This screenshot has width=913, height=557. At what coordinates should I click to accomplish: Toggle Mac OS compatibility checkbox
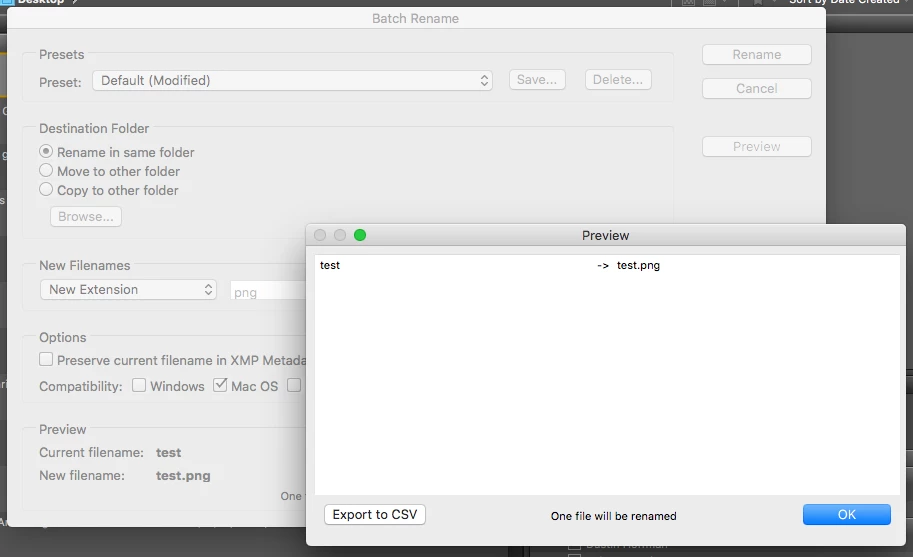point(220,385)
